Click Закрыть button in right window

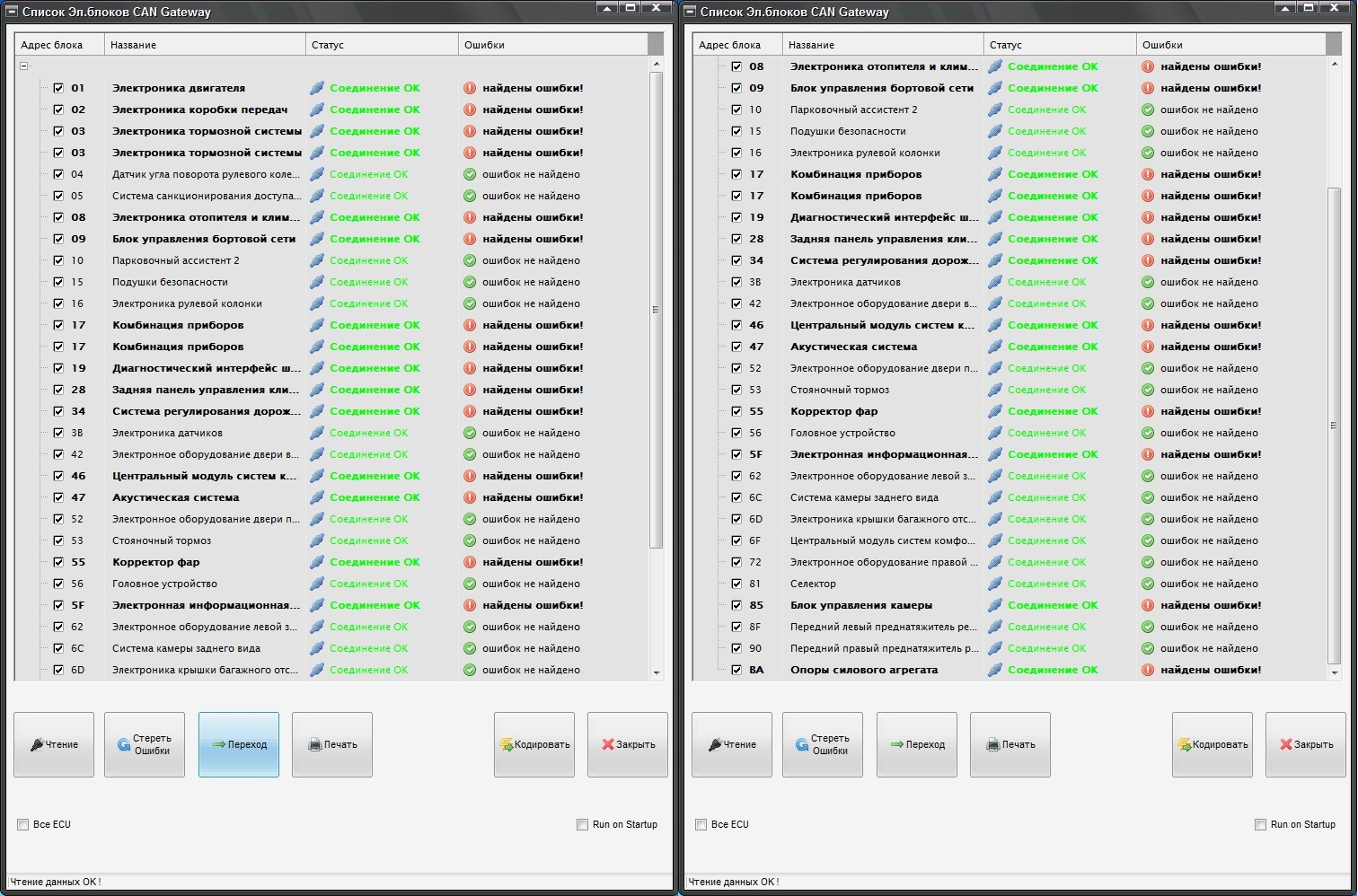pos(1306,744)
